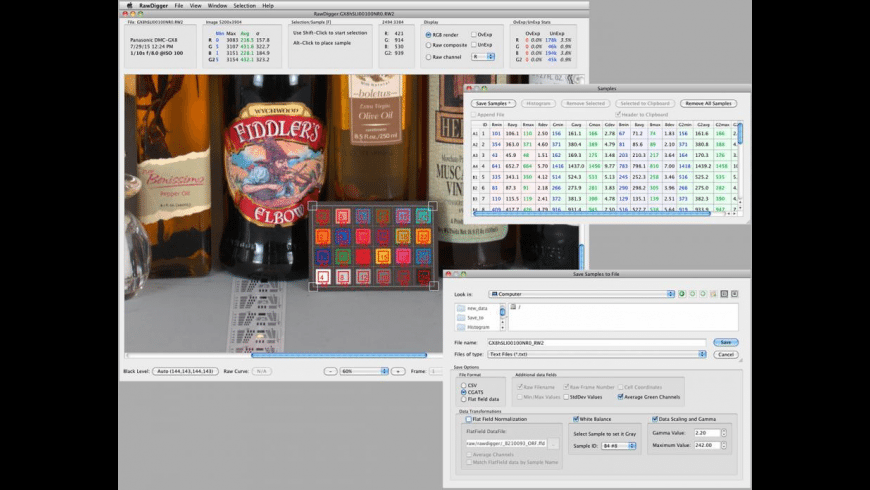Toggle Average Green Channels checkbox
This screenshot has height=490, width=870.
click(x=620, y=397)
